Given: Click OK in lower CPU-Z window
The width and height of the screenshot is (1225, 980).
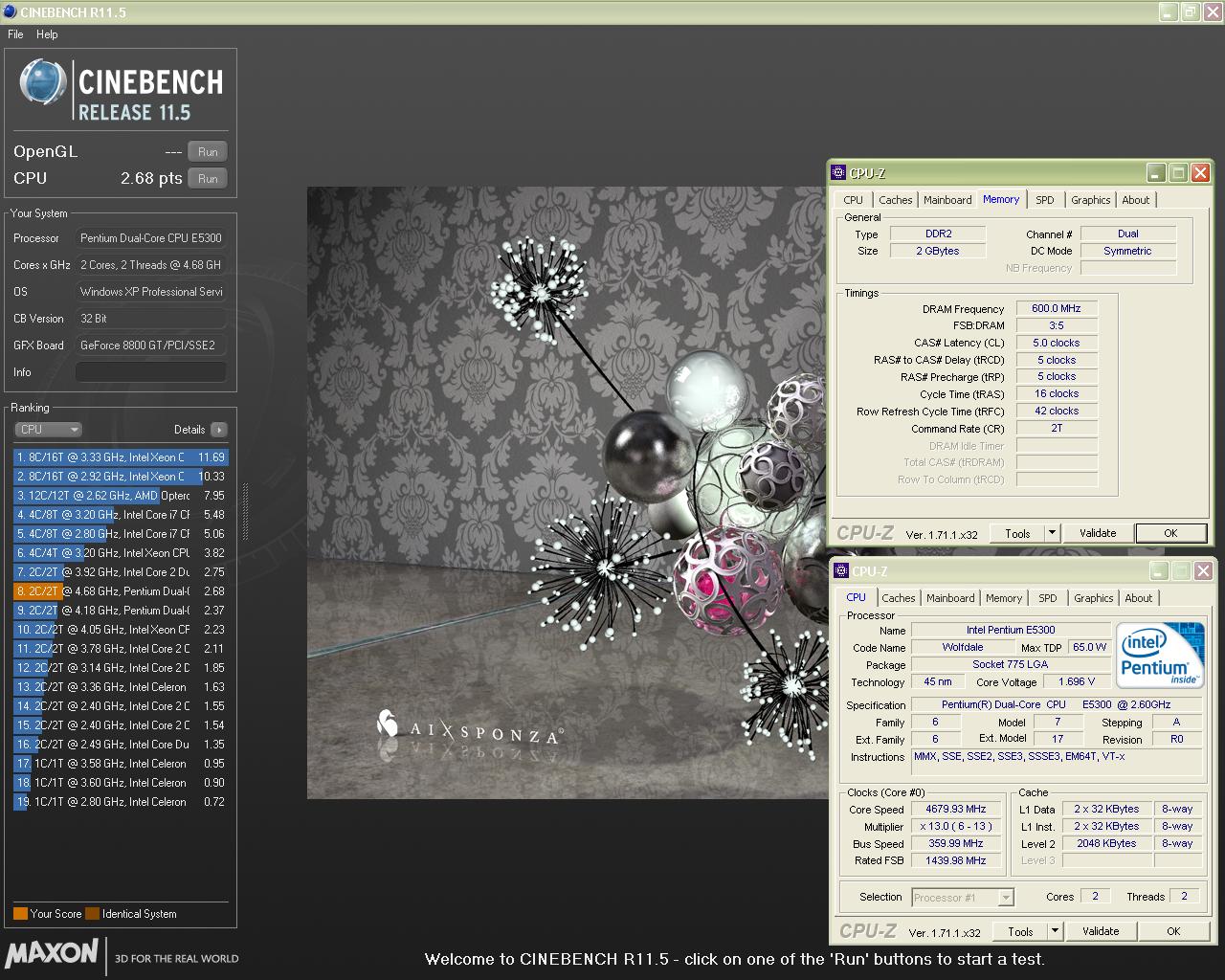Looking at the screenshot, I should [1173, 931].
